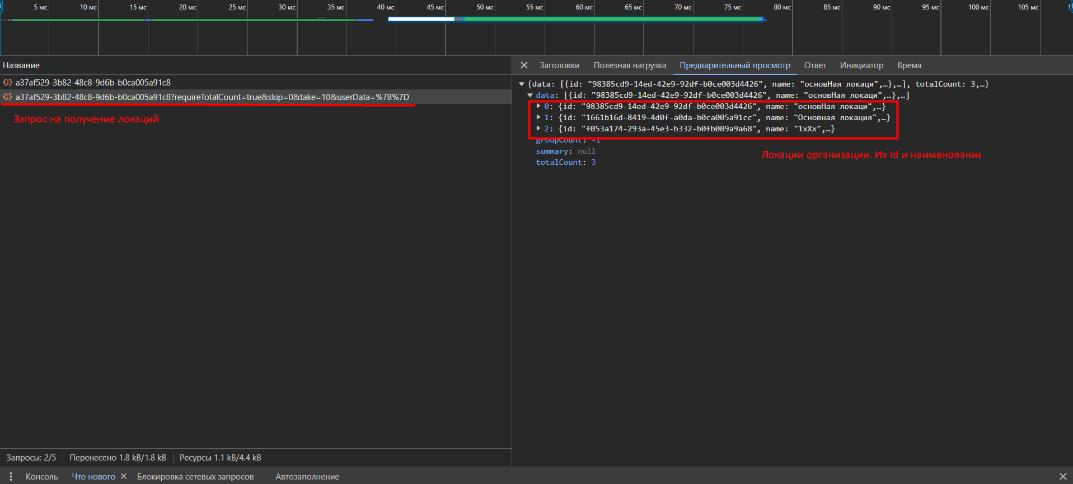The width and height of the screenshot is (1073, 484).
Task: Switch to the Ответ tab
Action: (x=814, y=65)
